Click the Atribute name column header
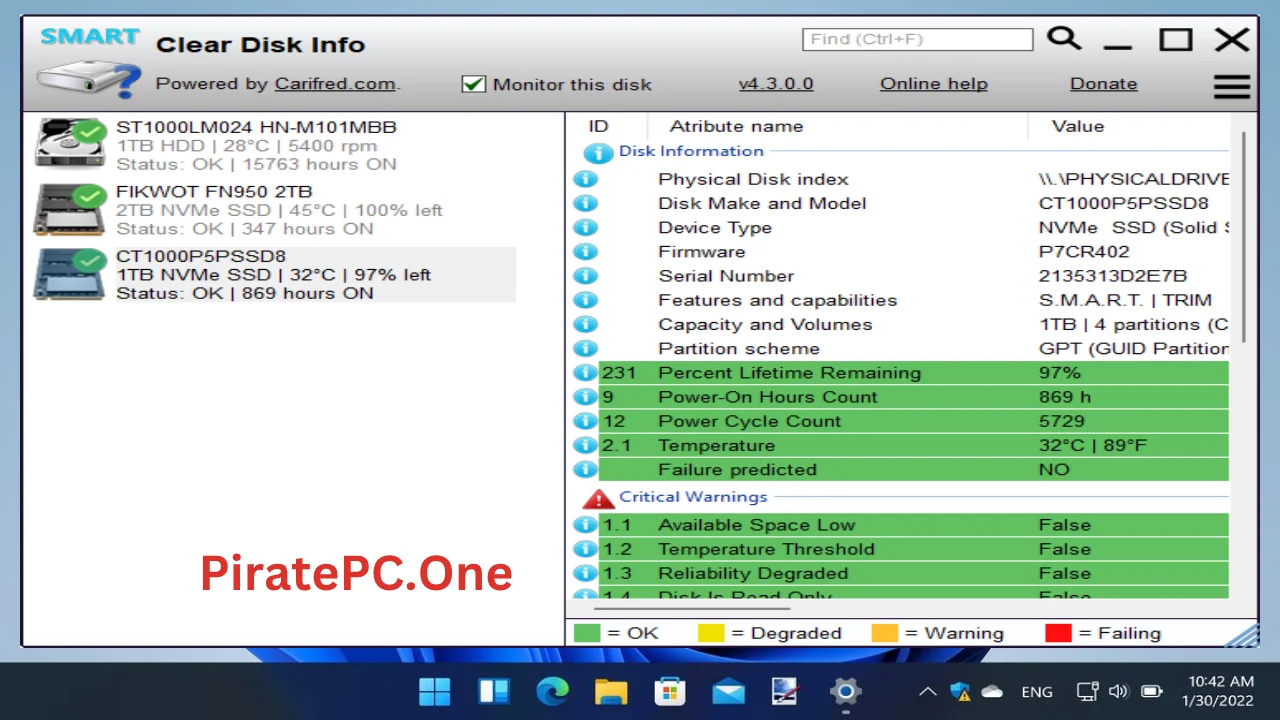This screenshot has height=720, width=1280. (736, 126)
